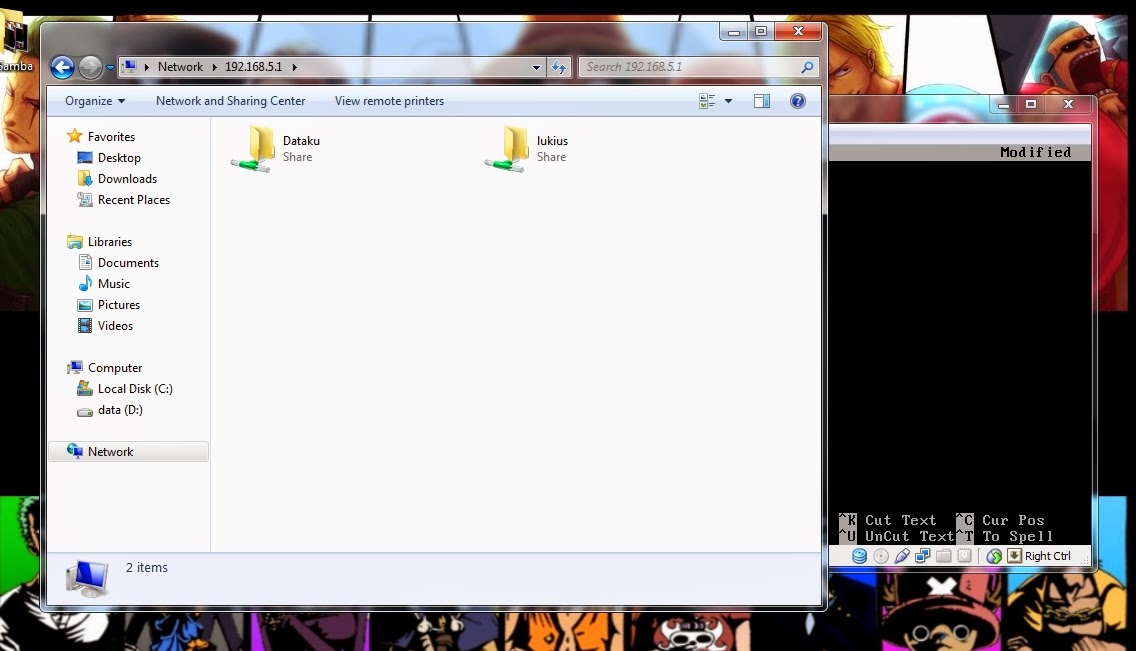The height and width of the screenshot is (651, 1136).
Task: Click VirtualBox optical disc icon
Action: pyautogui.click(x=881, y=556)
